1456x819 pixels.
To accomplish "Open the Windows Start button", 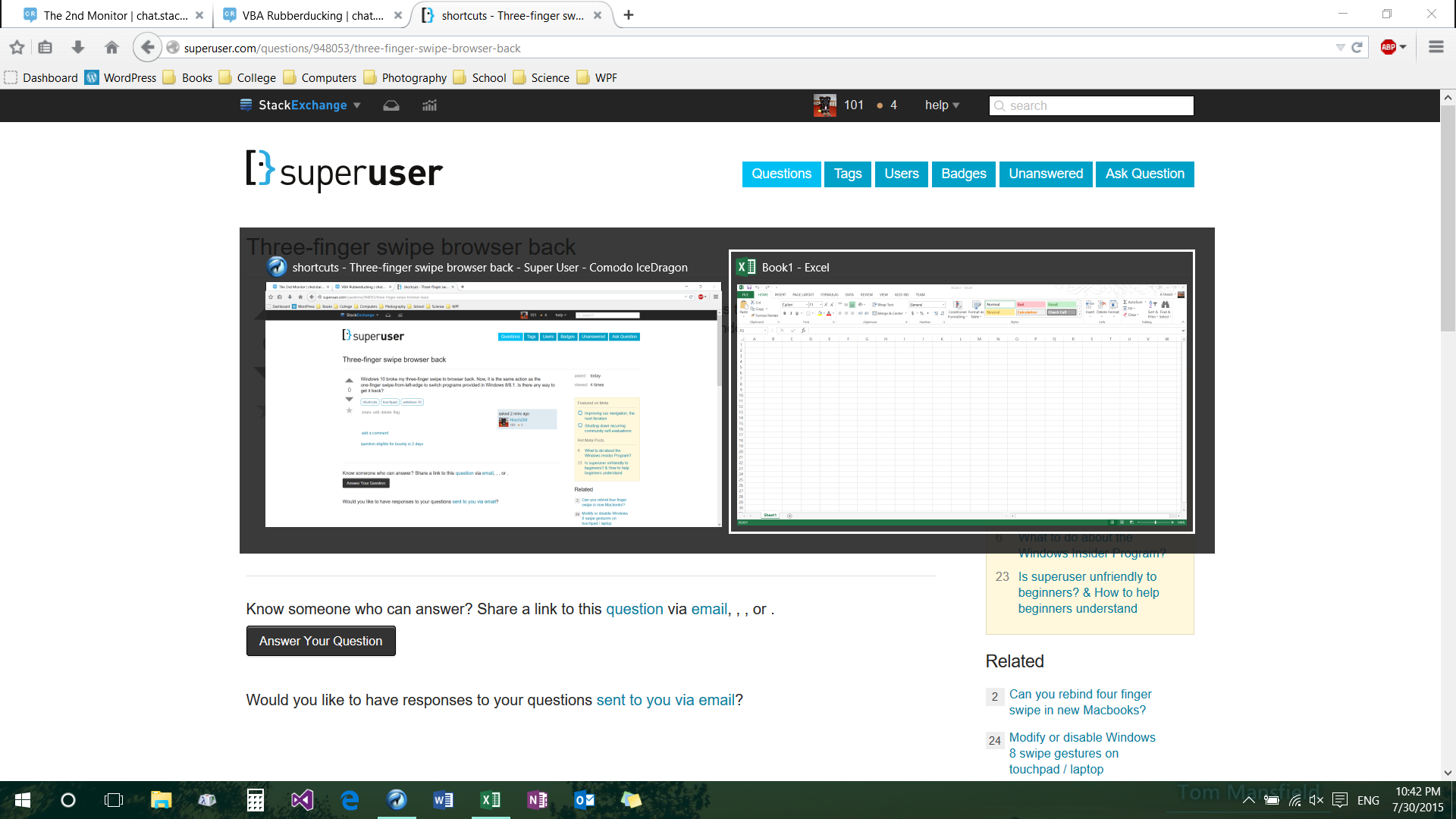I will [23, 800].
